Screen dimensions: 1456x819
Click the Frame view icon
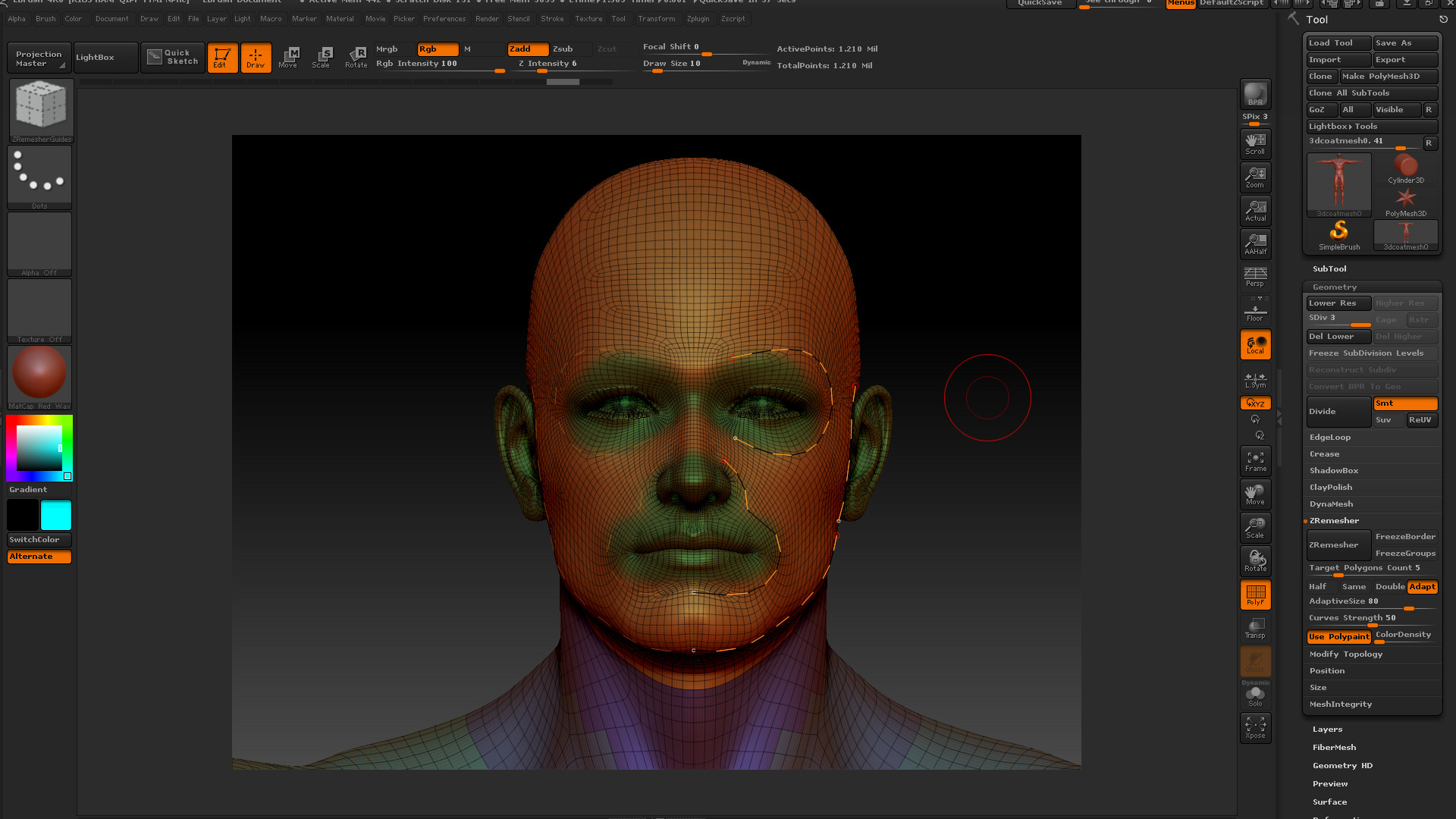click(x=1255, y=461)
